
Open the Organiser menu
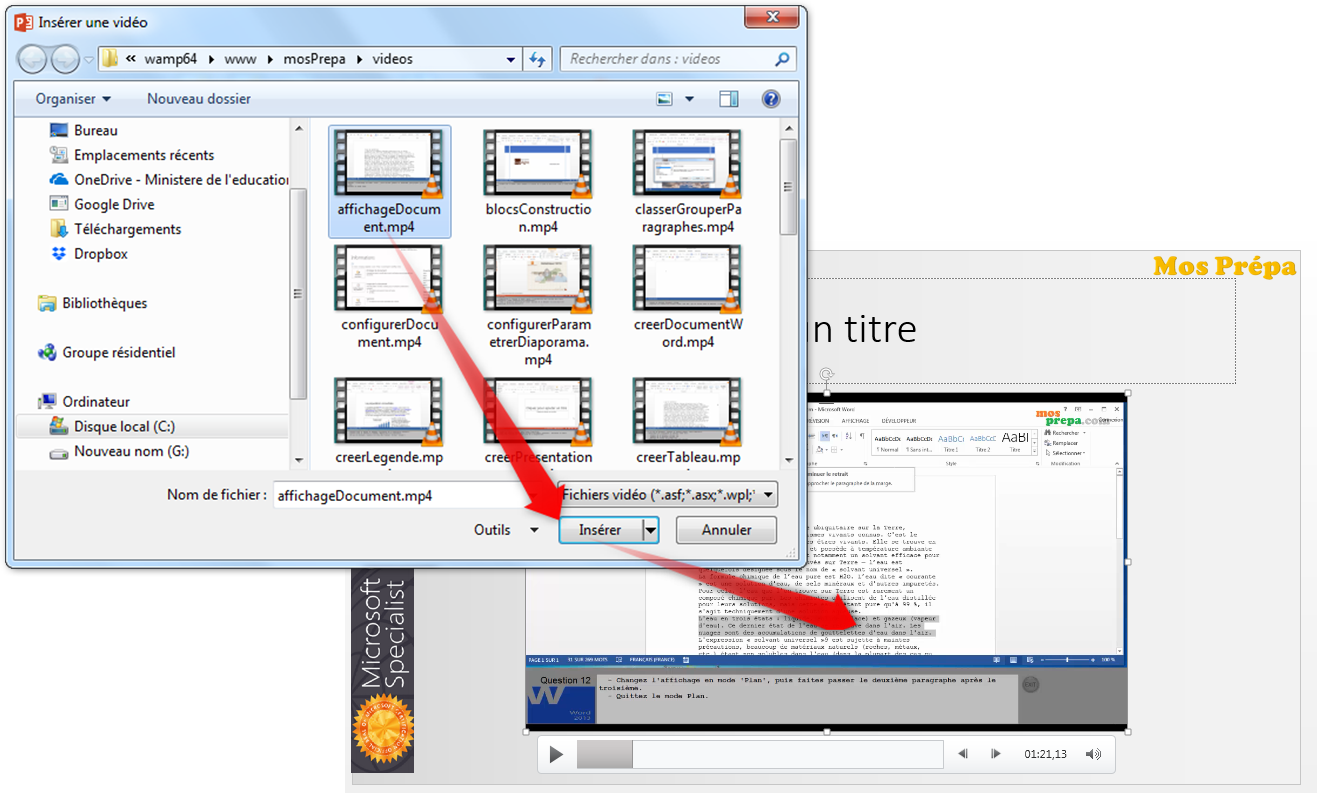click(x=73, y=99)
